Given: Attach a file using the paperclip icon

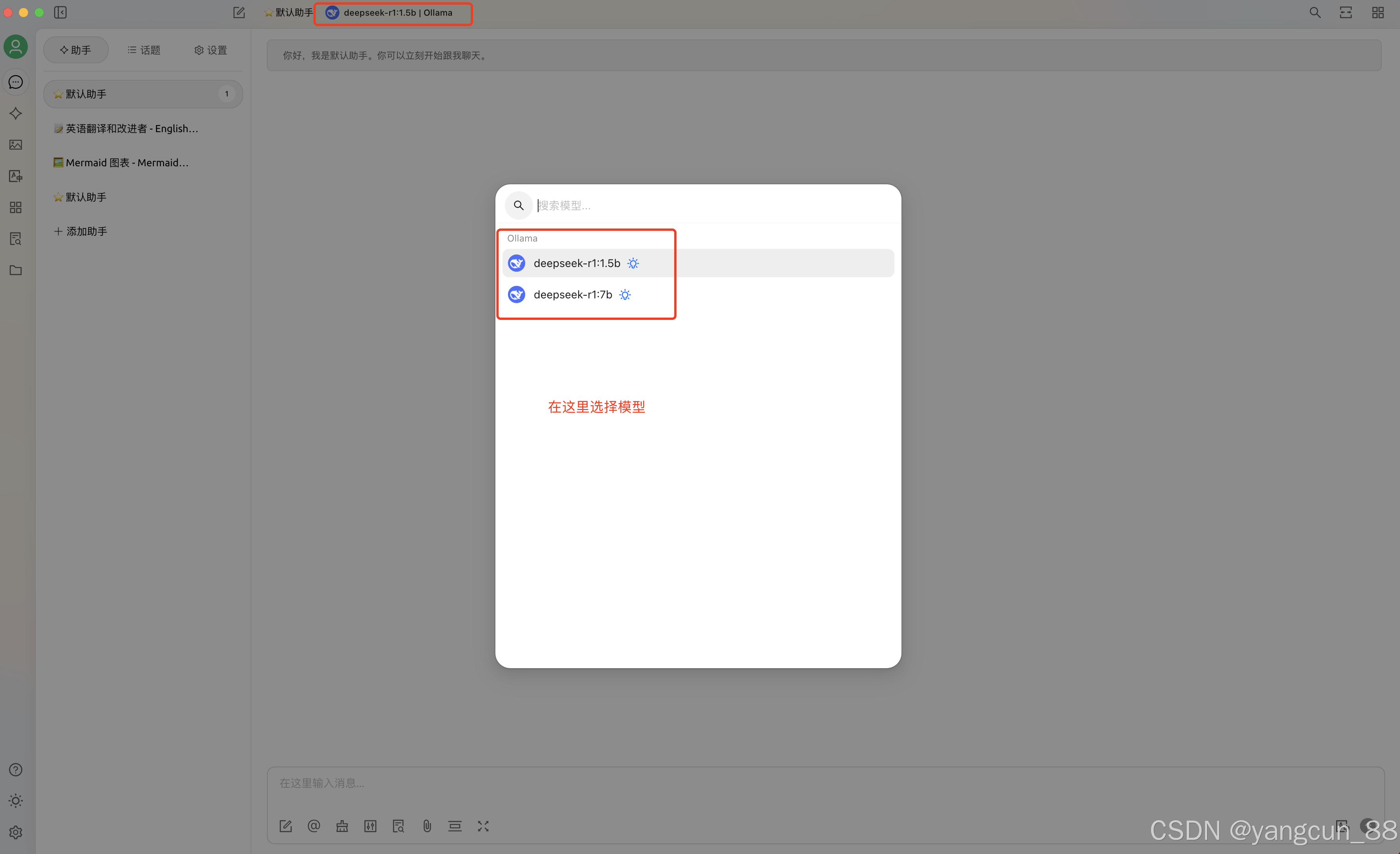Looking at the screenshot, I should click(x=427, y=825).
